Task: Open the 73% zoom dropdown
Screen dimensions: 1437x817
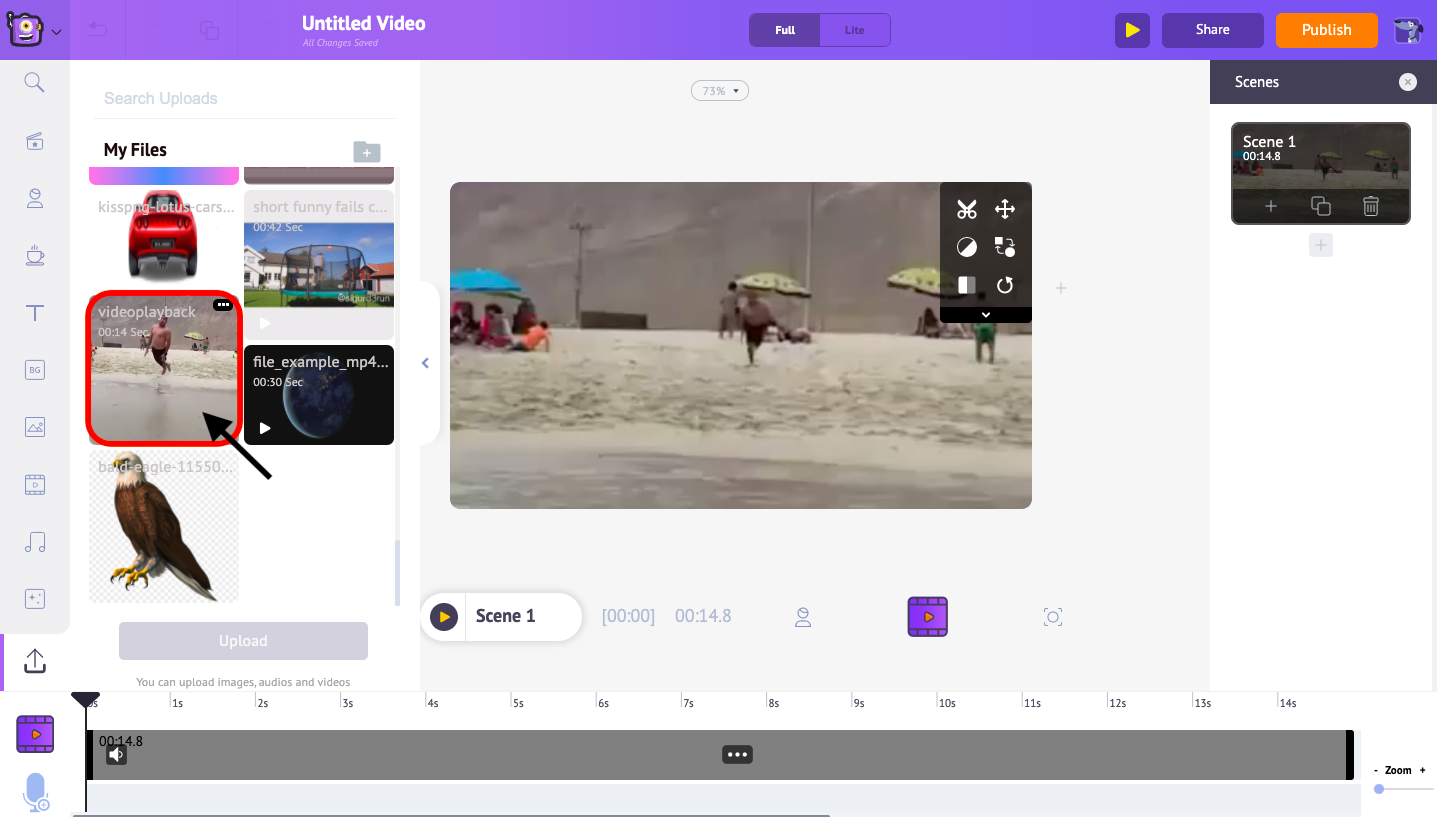Action: [x=719, y=91]
